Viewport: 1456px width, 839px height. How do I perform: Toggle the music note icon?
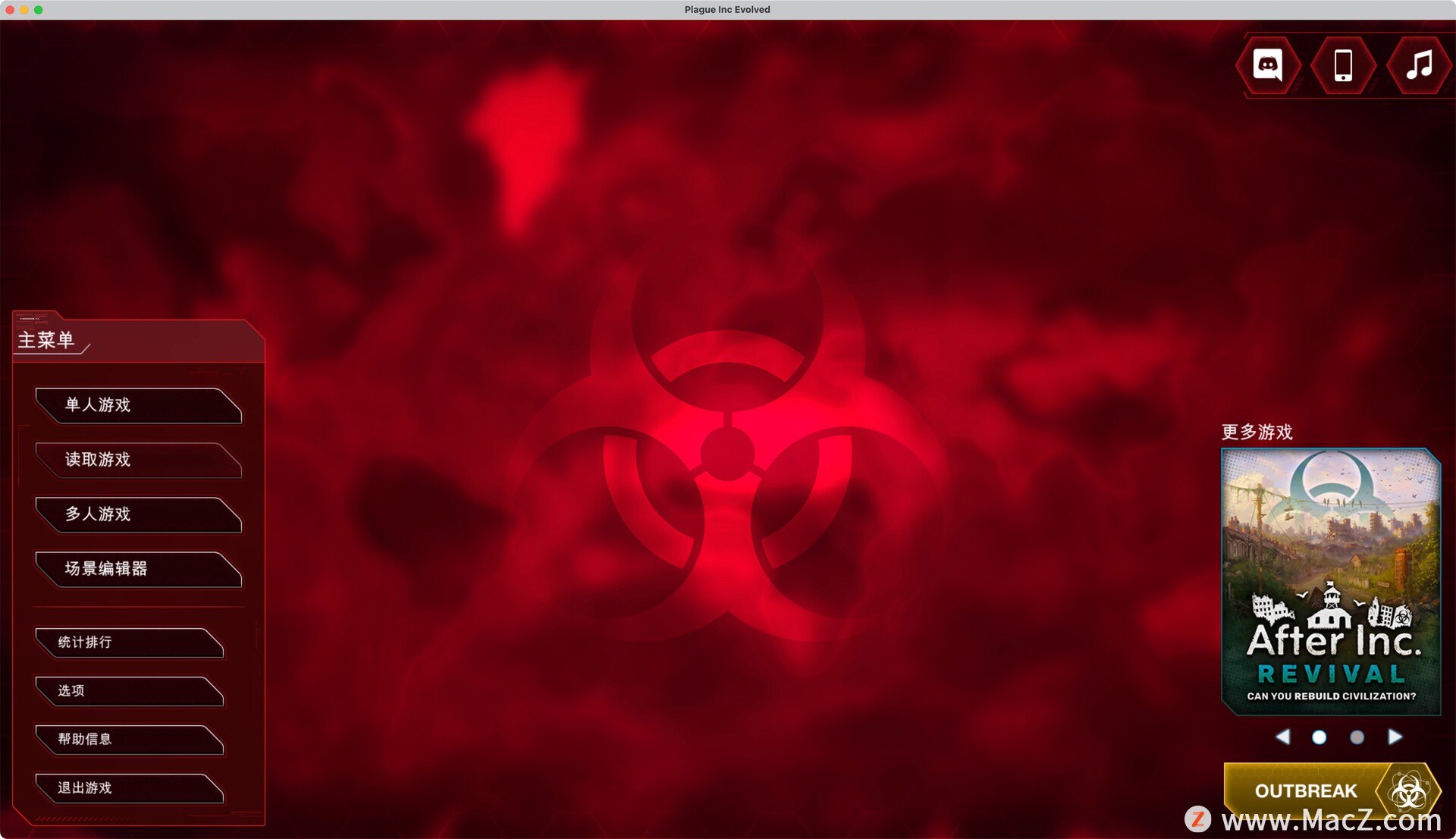(1418, 66)
